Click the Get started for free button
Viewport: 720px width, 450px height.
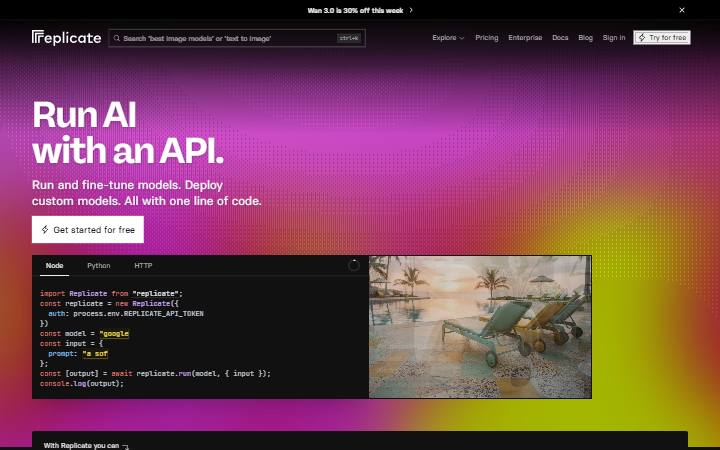coord(88,230)
